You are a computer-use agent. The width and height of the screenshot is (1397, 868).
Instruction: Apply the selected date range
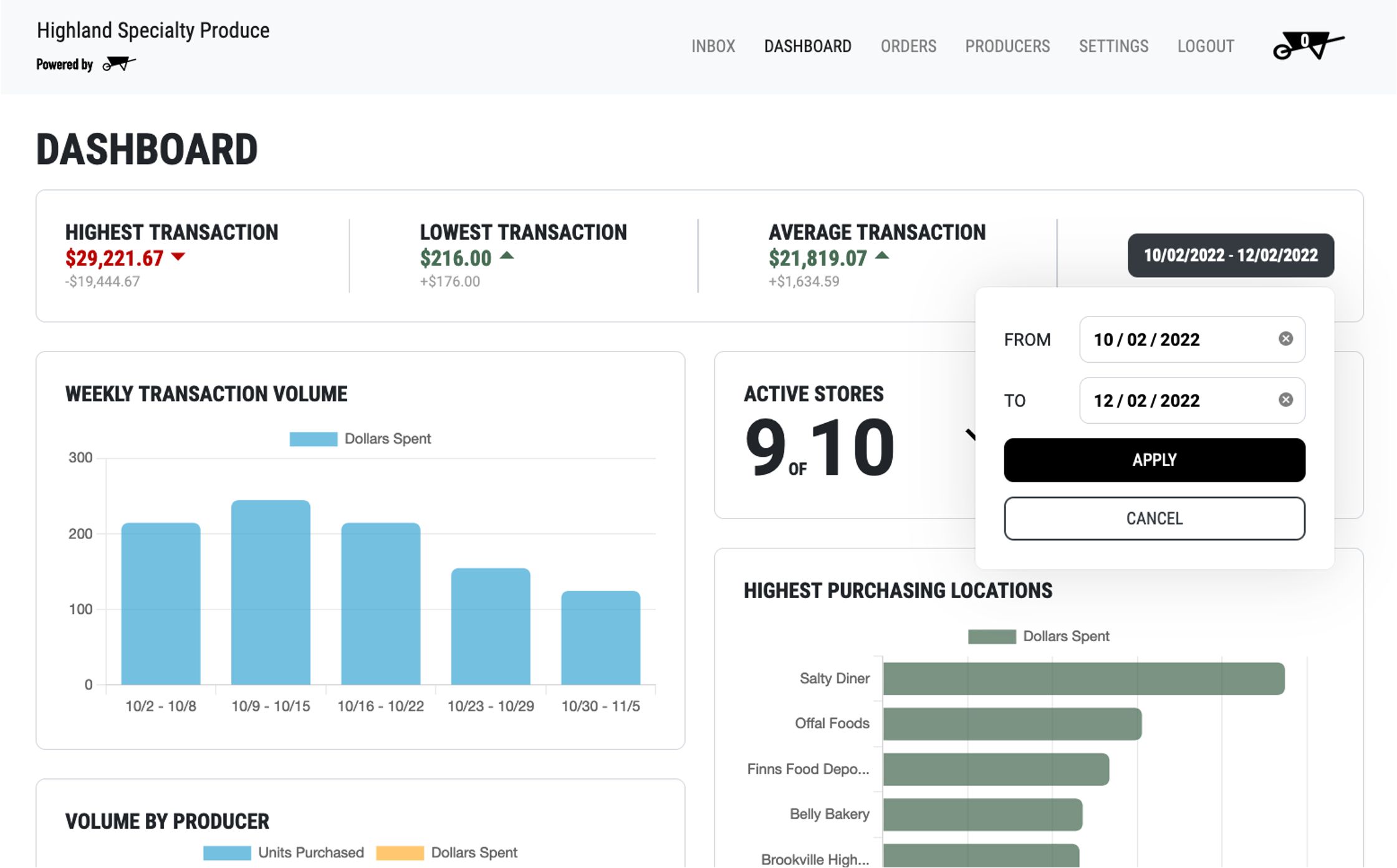pos(1155,460)
